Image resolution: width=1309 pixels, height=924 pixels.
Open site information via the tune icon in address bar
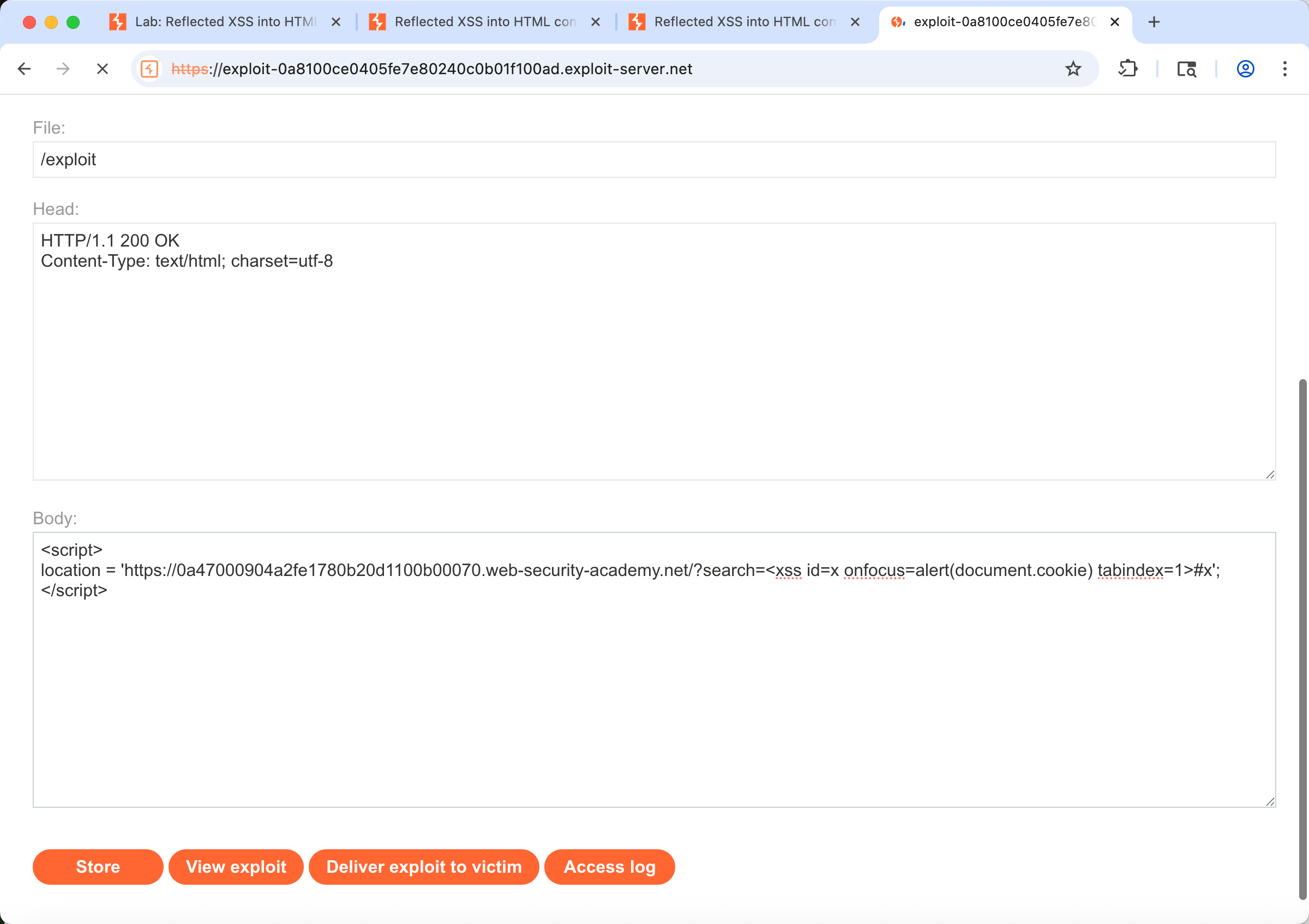click(149, 68)
